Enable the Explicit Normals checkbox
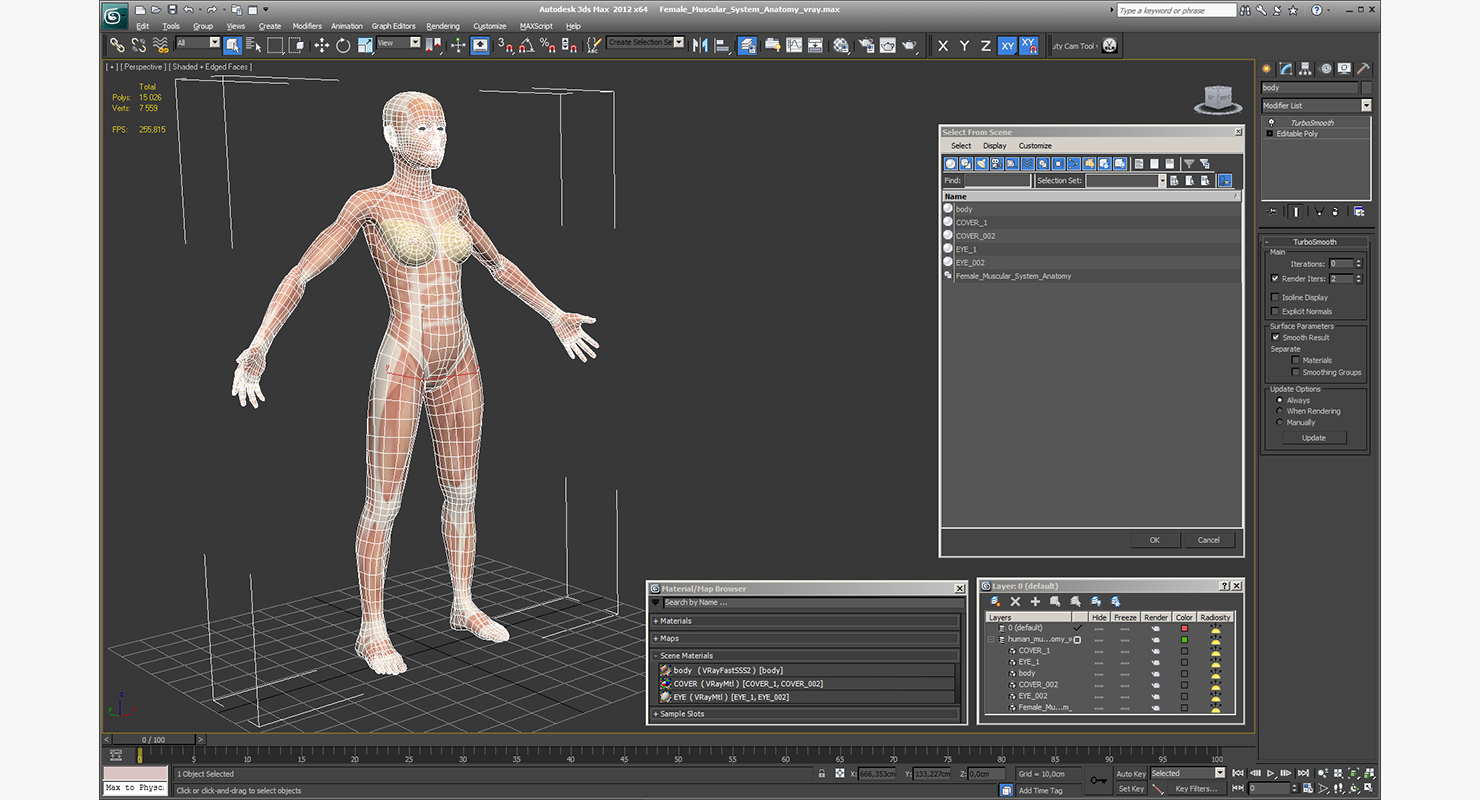The width and height of the screenshot is (1480, 800). tap(1275, 311)
